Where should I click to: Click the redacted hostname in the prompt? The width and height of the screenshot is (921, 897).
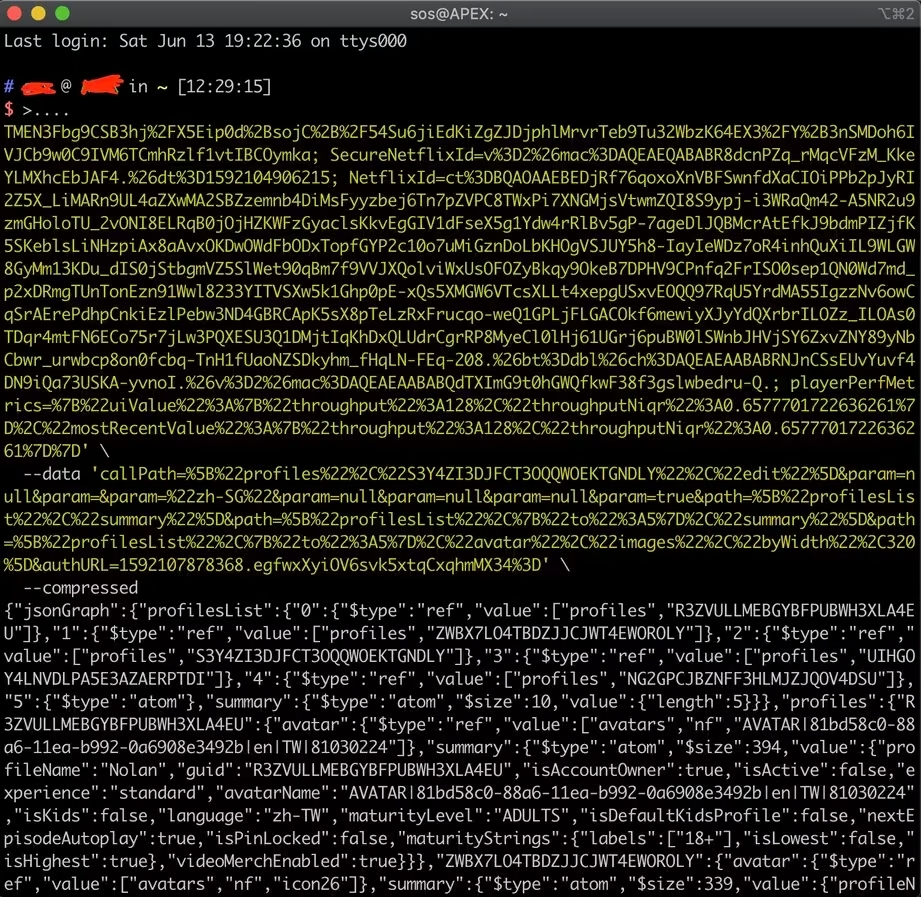(100, 87)
